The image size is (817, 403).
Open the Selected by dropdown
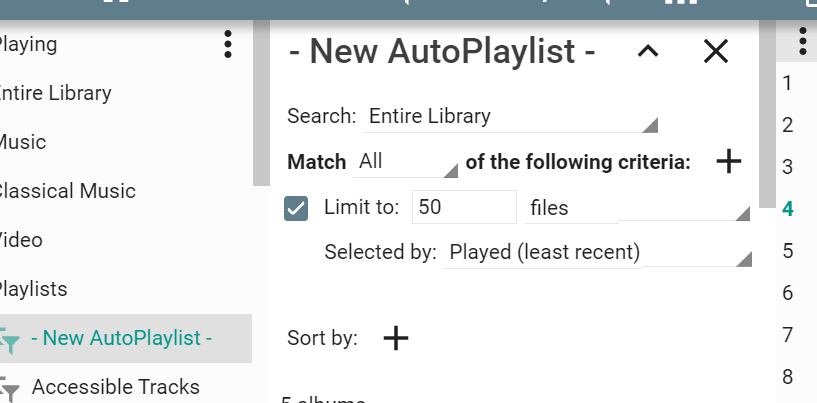(x=598, y=252)
